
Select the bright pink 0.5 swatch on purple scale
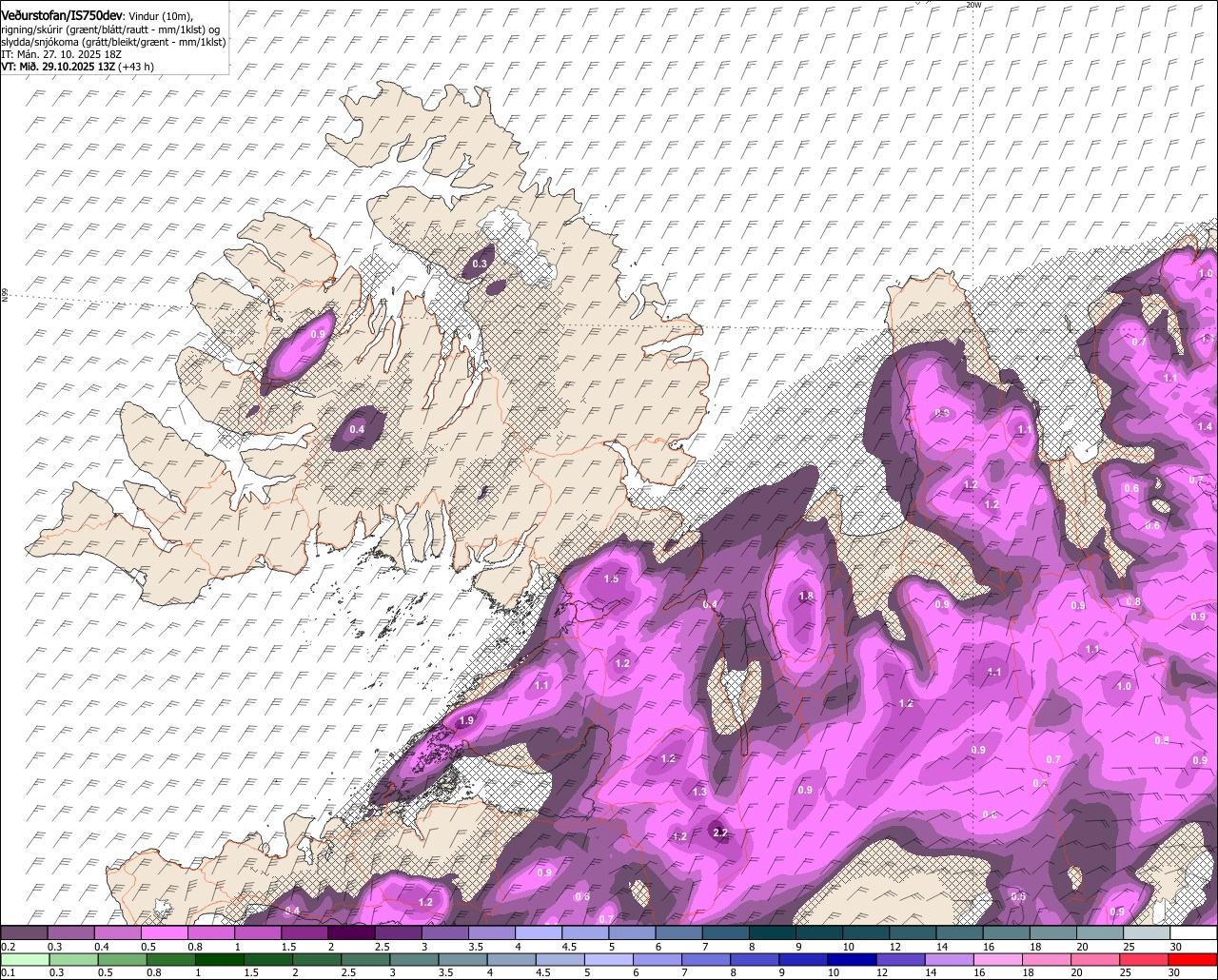click(x=164, y=933)
